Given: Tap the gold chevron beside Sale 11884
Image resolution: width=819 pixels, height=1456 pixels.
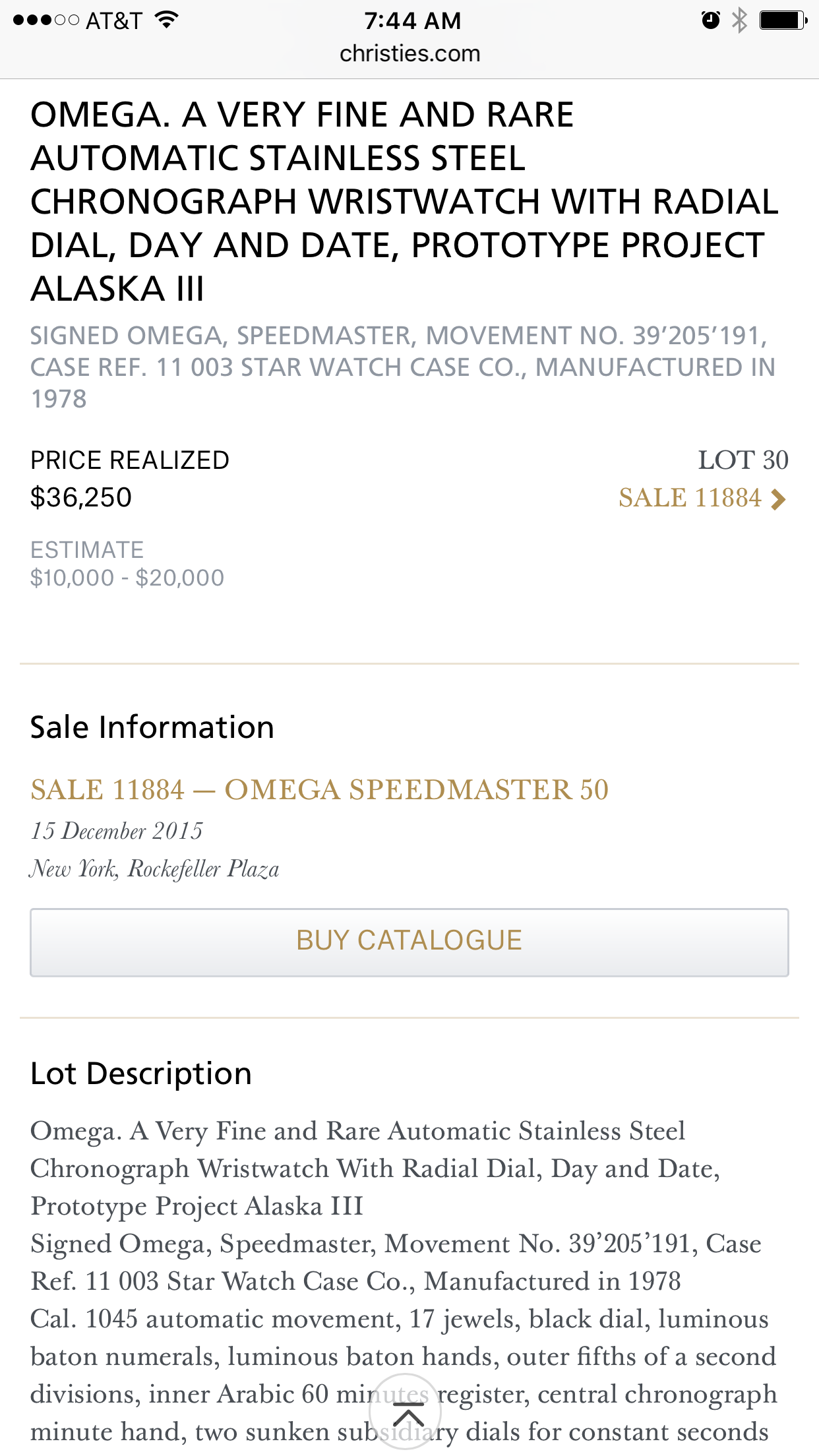Looking at the screenshot, I should click(x=778, y=499).
